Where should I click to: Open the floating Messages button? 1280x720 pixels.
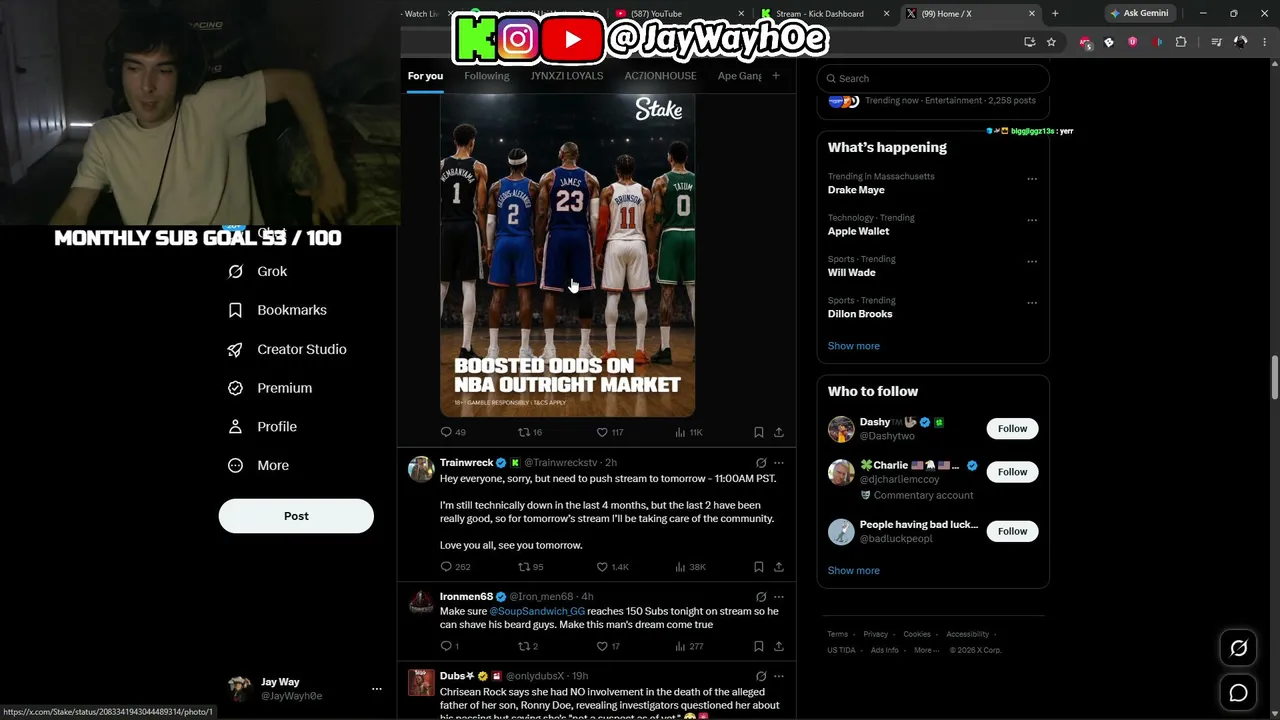1238,693
